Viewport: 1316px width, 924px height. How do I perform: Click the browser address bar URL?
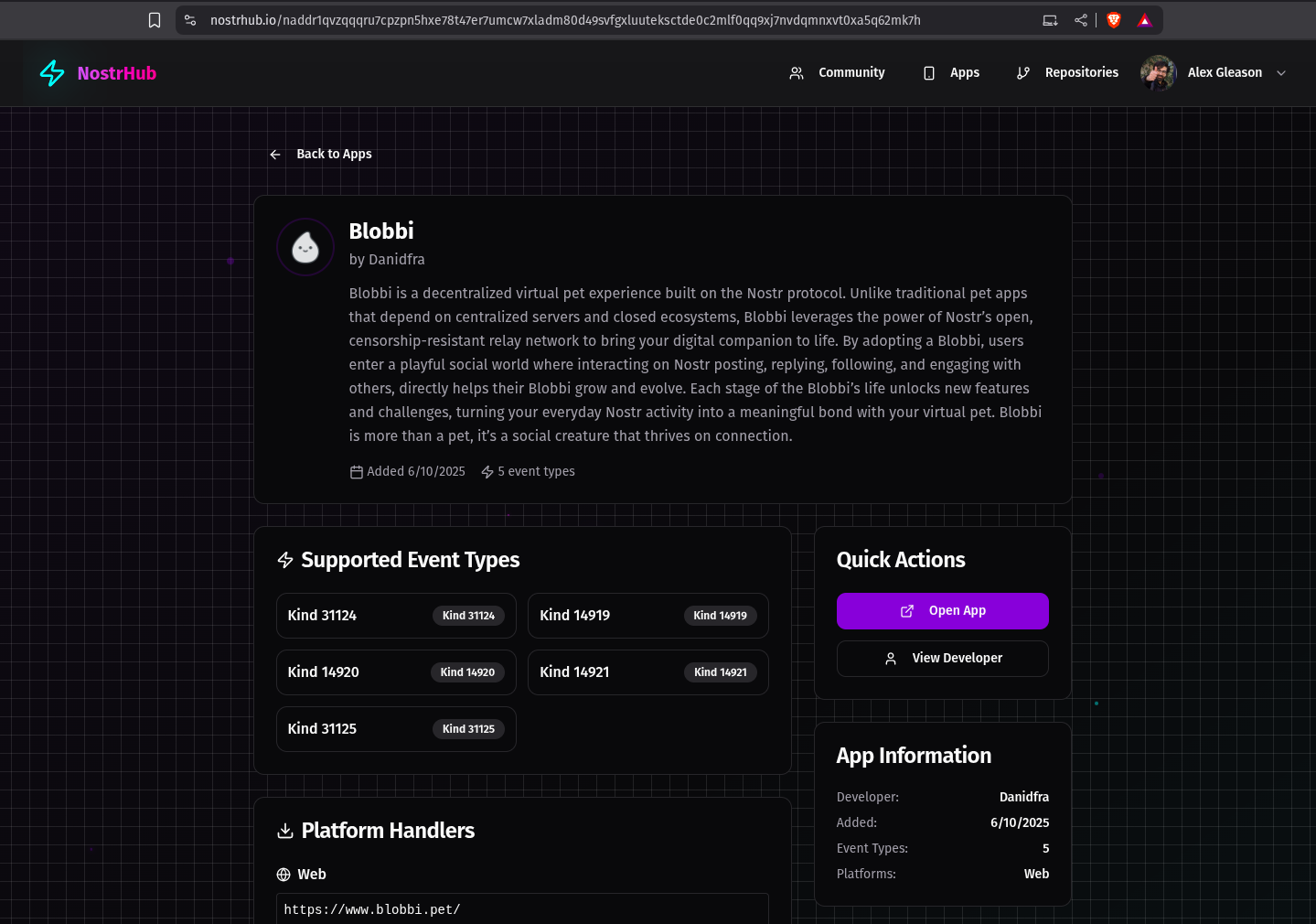(x=565, y=20)
